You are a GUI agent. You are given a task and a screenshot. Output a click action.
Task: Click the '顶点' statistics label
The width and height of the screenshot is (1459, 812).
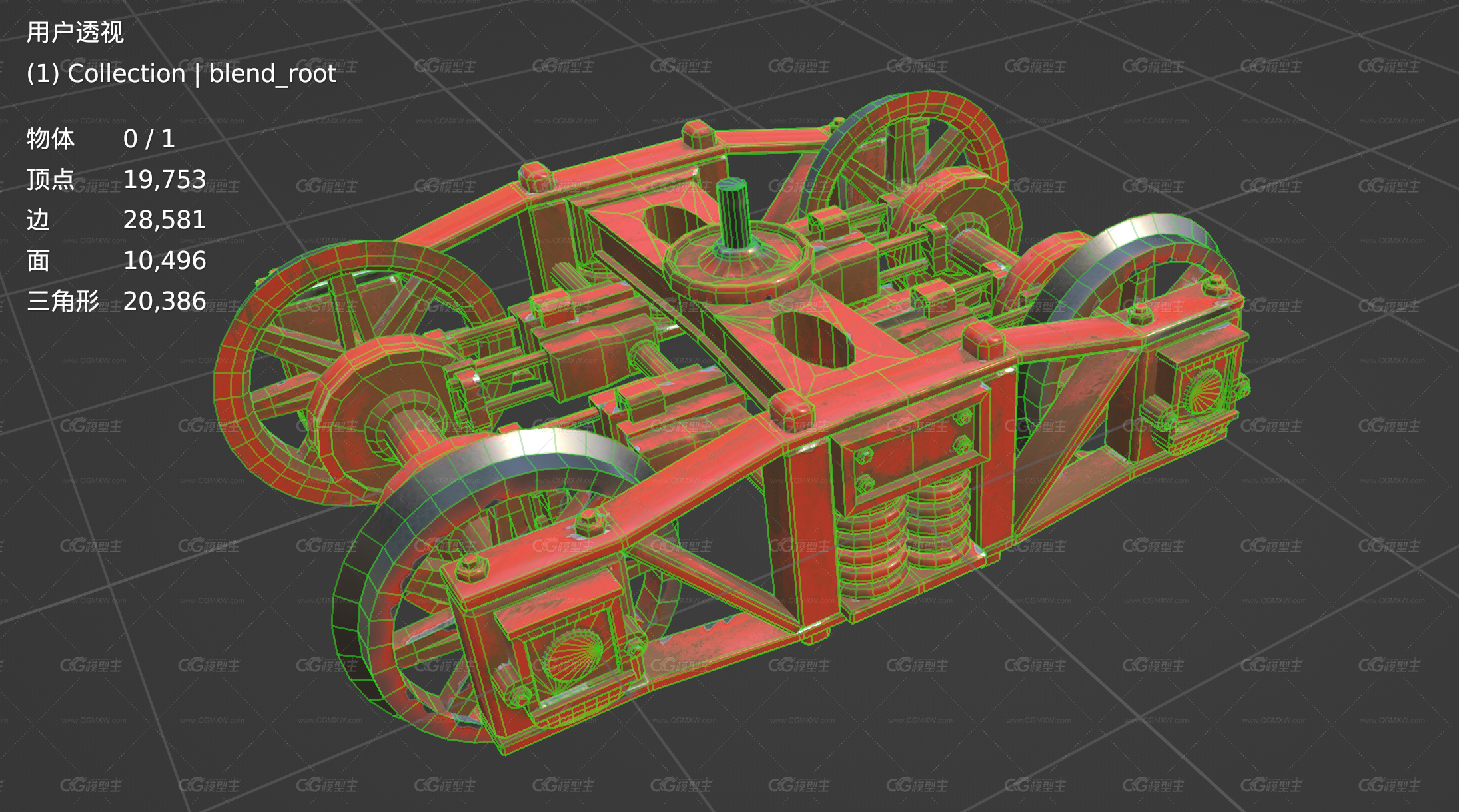point(51,179)
